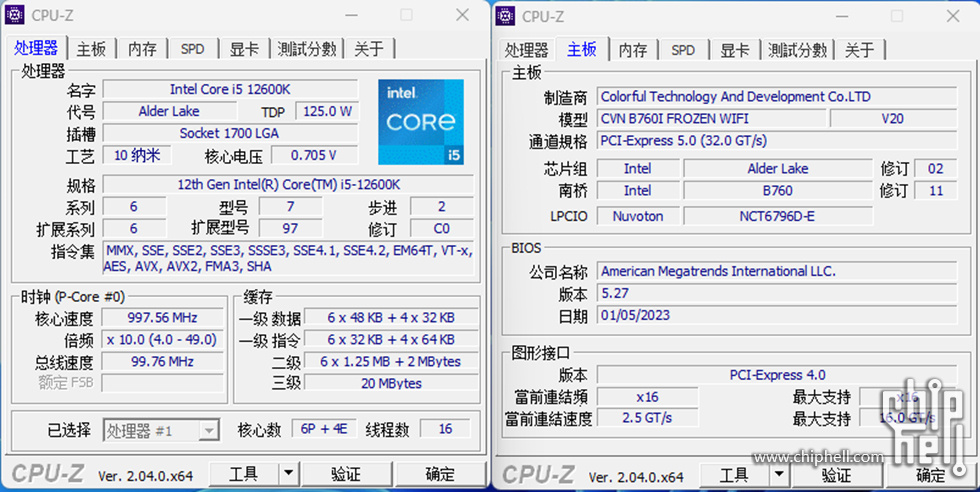Screen dimensions: 980x492
Task: Click the Intel Core i5 logo badge
Action: 421,122
